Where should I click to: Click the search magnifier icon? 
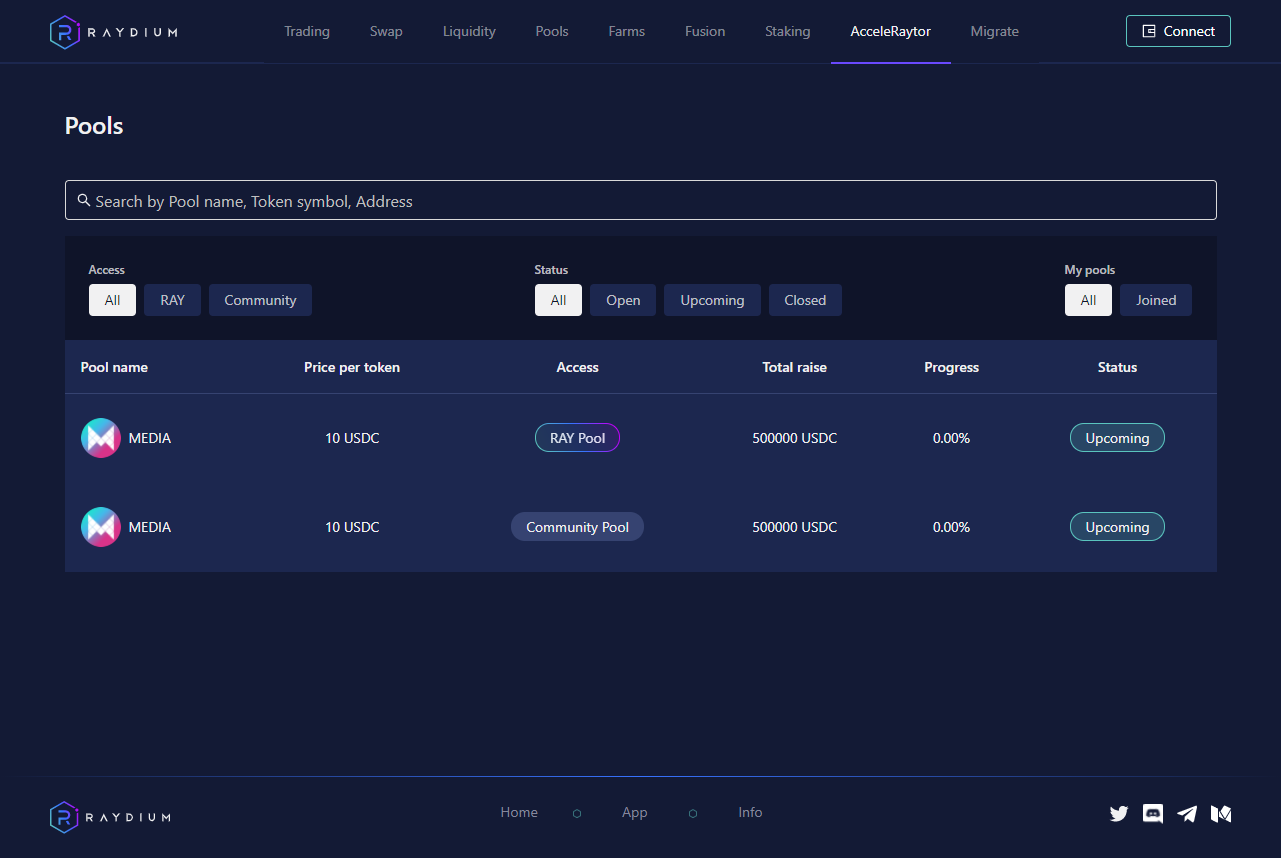(84, 200)
